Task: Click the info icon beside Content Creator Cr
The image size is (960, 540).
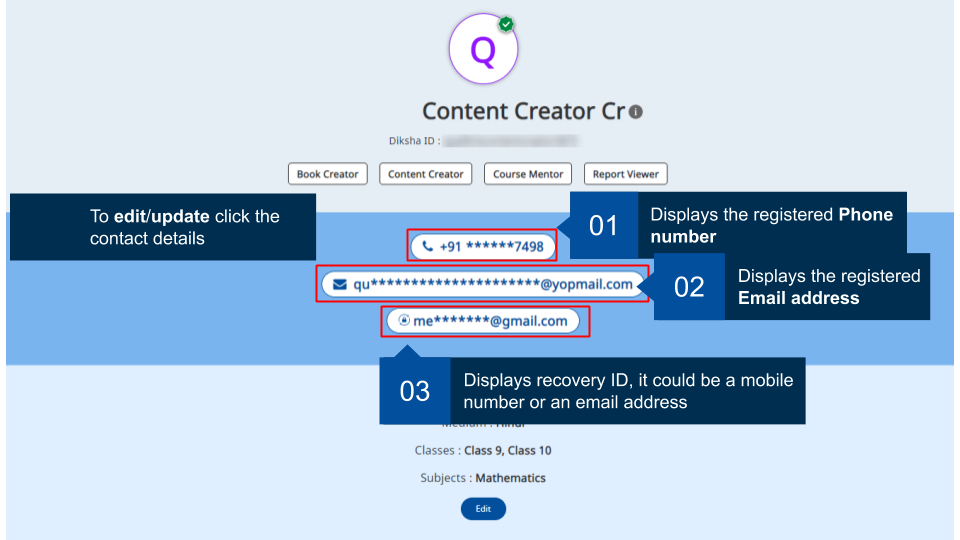Action: [x=635, y=112]
